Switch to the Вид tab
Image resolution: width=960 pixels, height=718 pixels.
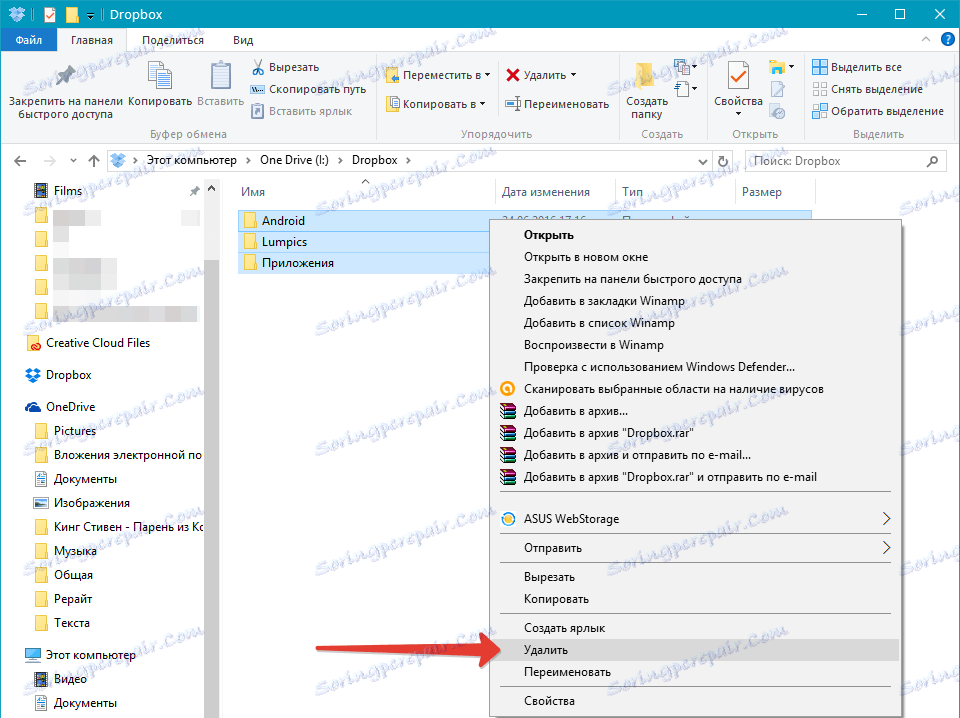(x=242, y=40)
